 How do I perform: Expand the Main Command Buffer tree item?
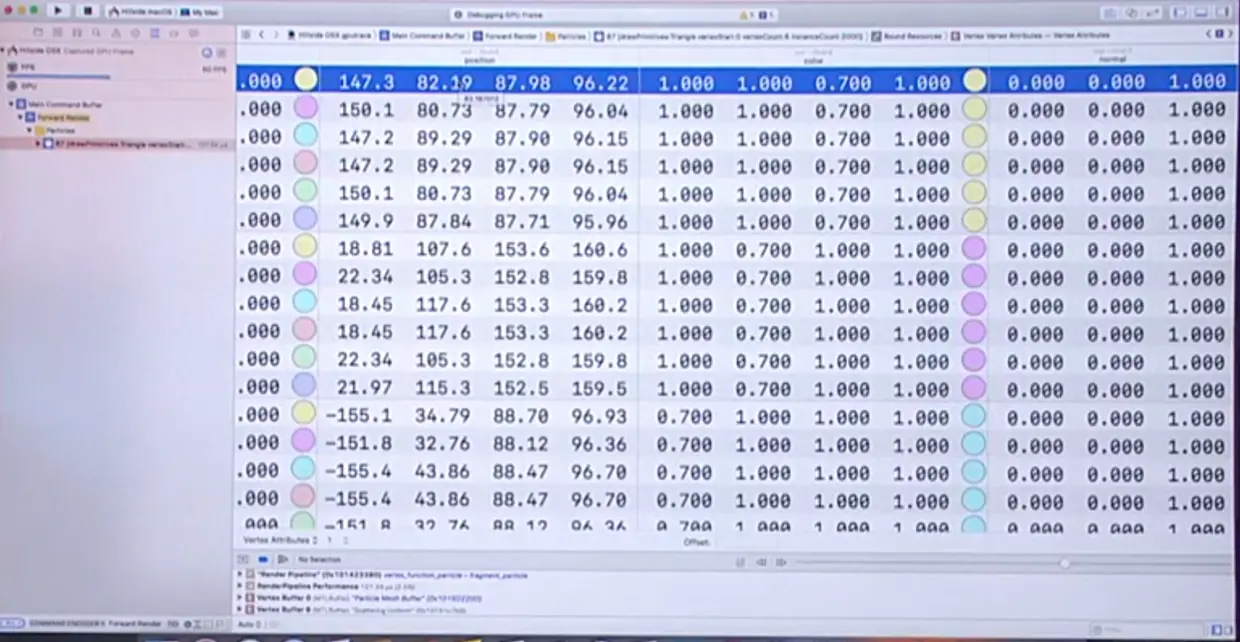[x=10, y=104]
